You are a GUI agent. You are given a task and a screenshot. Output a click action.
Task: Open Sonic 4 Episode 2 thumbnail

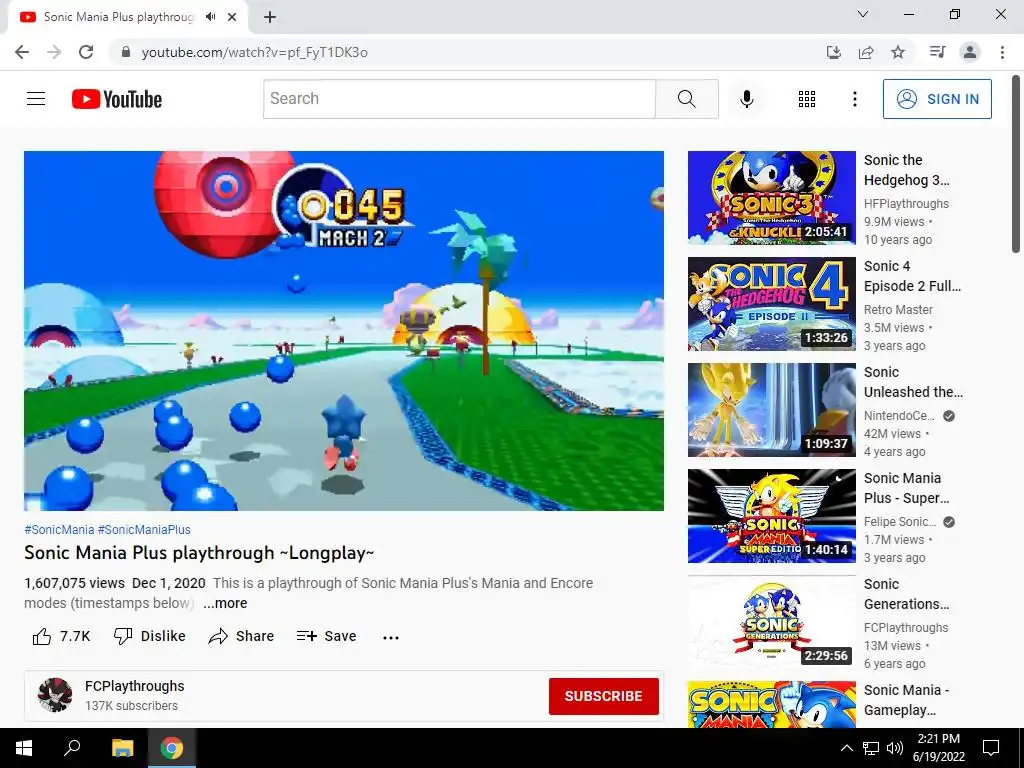tap(771, 304)
